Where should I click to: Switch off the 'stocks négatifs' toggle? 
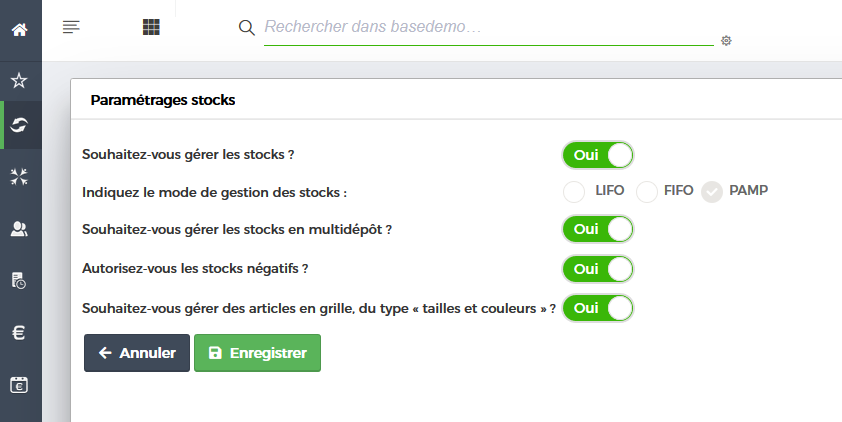coord(598,269)
